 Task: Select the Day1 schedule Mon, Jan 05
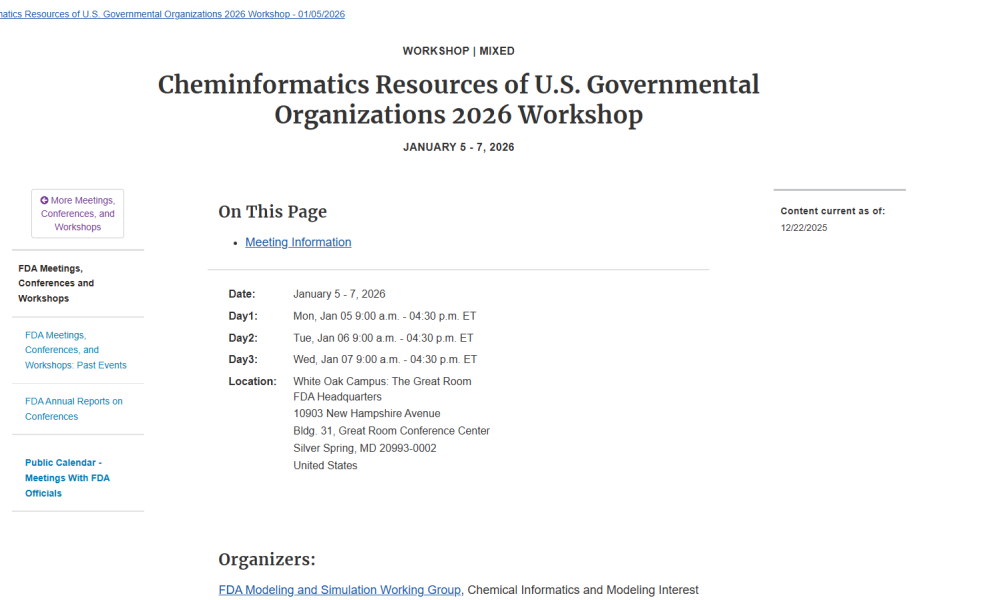pyautogui.click(x=385, y=316)
